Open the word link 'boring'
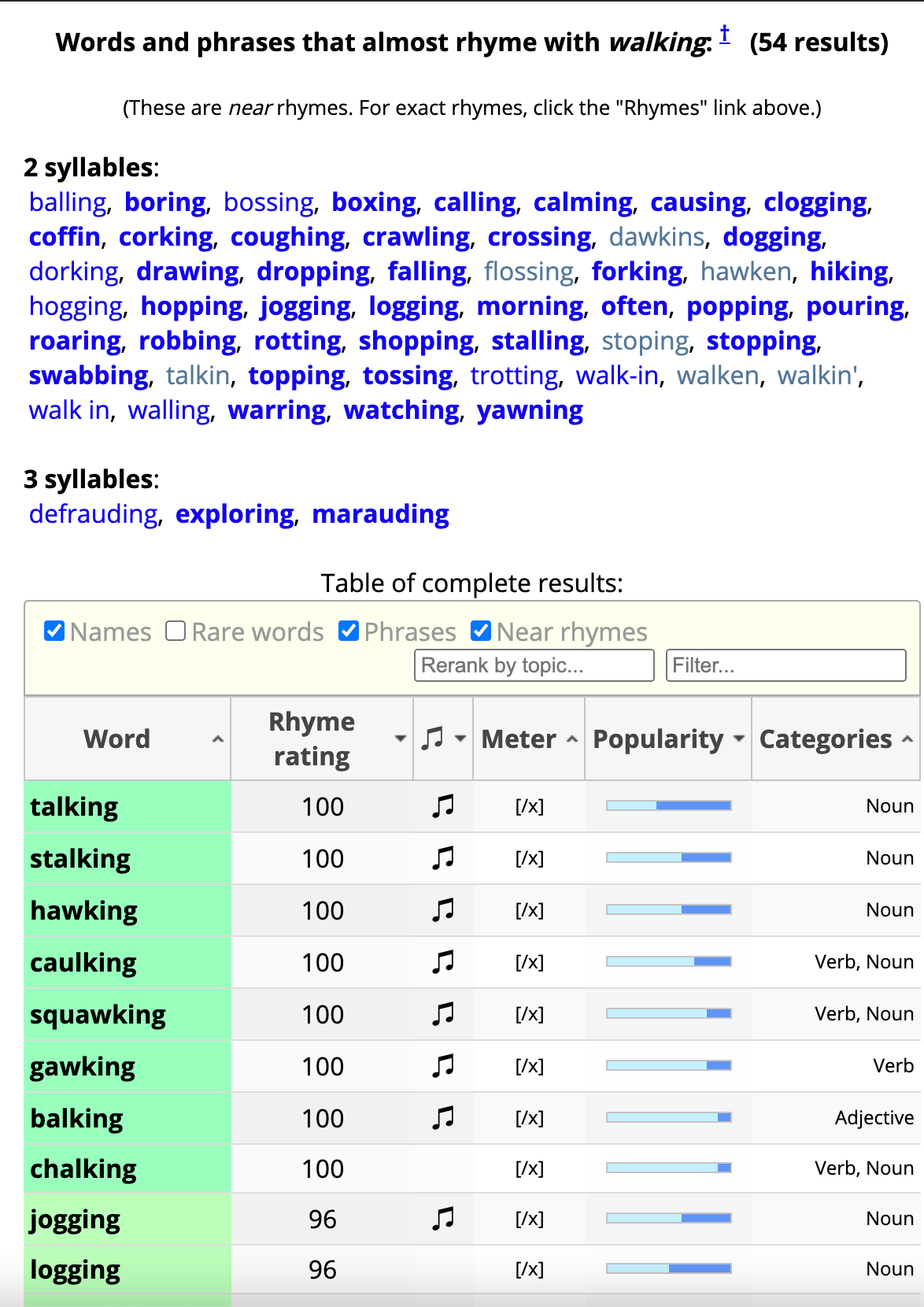The height and width of the screenshot is (1307, 924). coord(165,202)
